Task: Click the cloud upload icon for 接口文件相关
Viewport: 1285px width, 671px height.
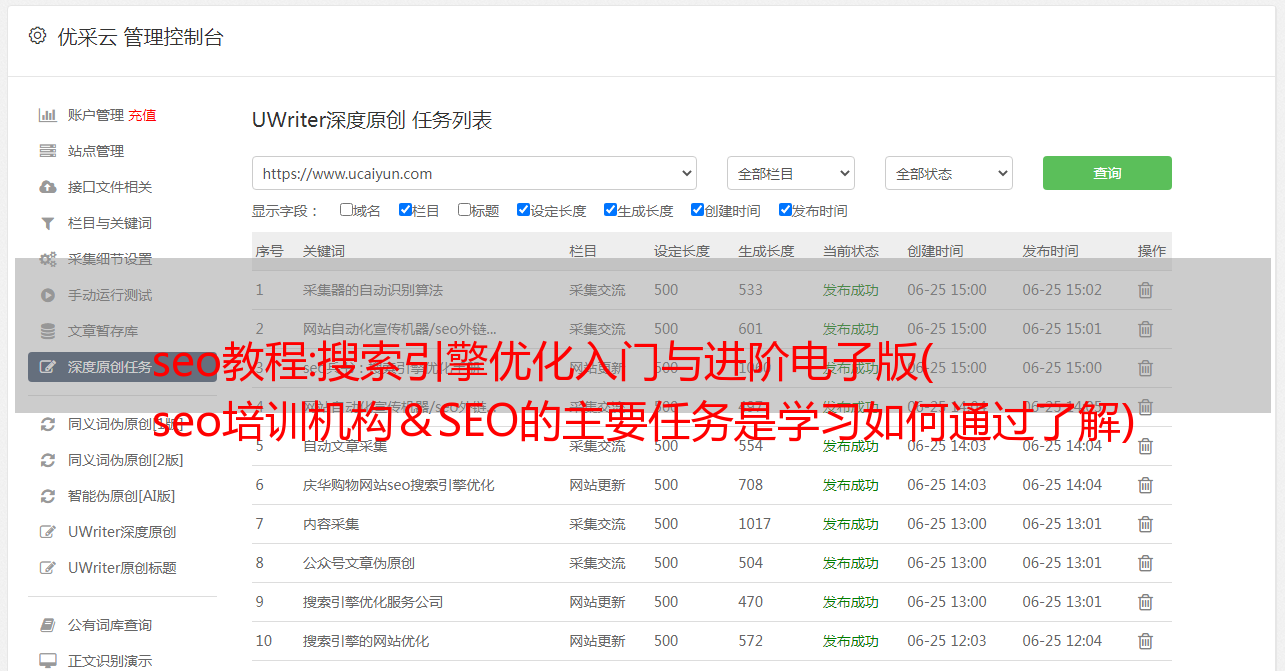Action: [47, 187]
